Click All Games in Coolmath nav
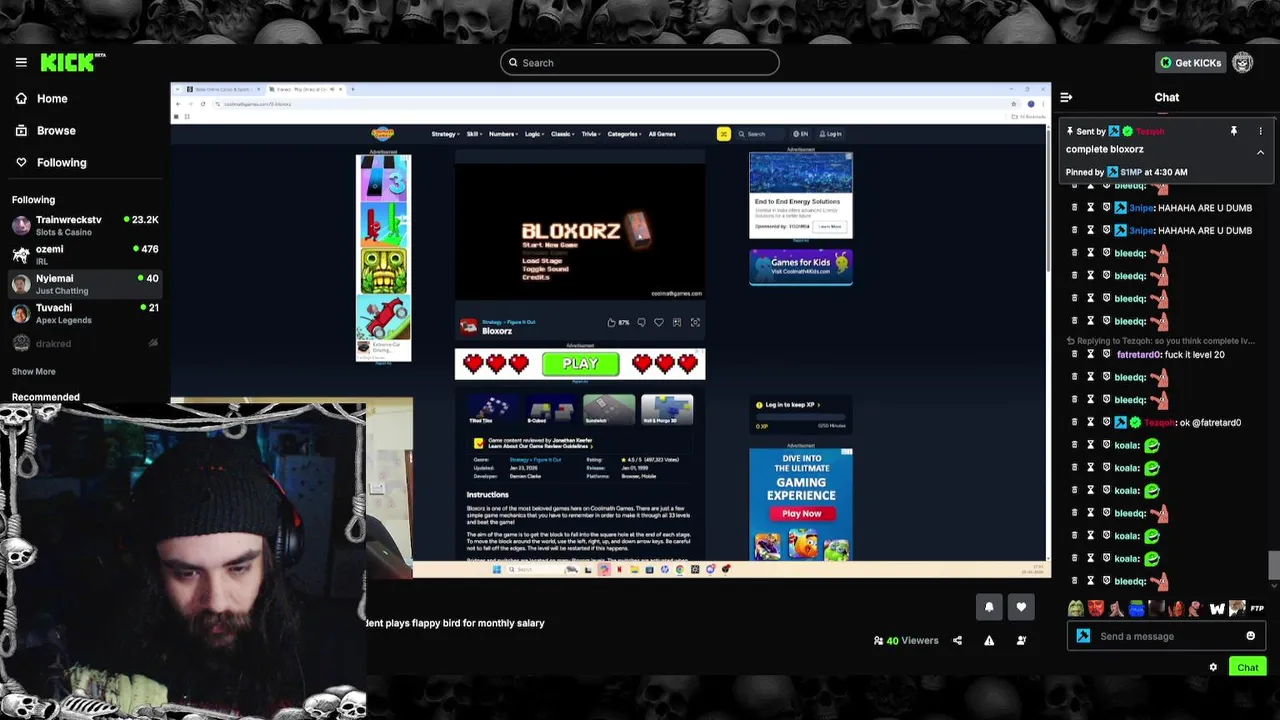Screen dimensions: 1280x720 pos(662,134)
